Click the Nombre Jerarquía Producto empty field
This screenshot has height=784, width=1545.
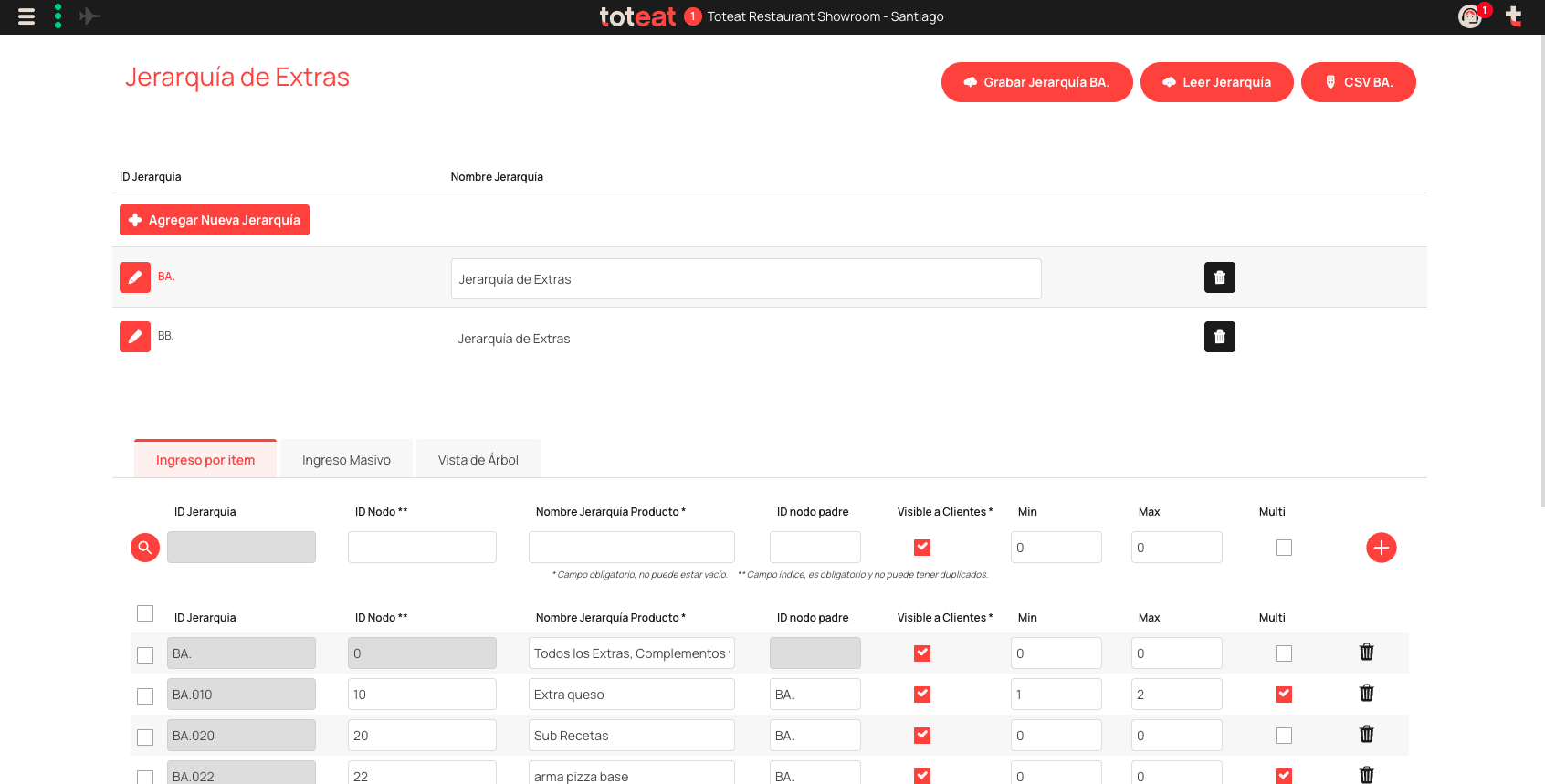click(631, 548)
